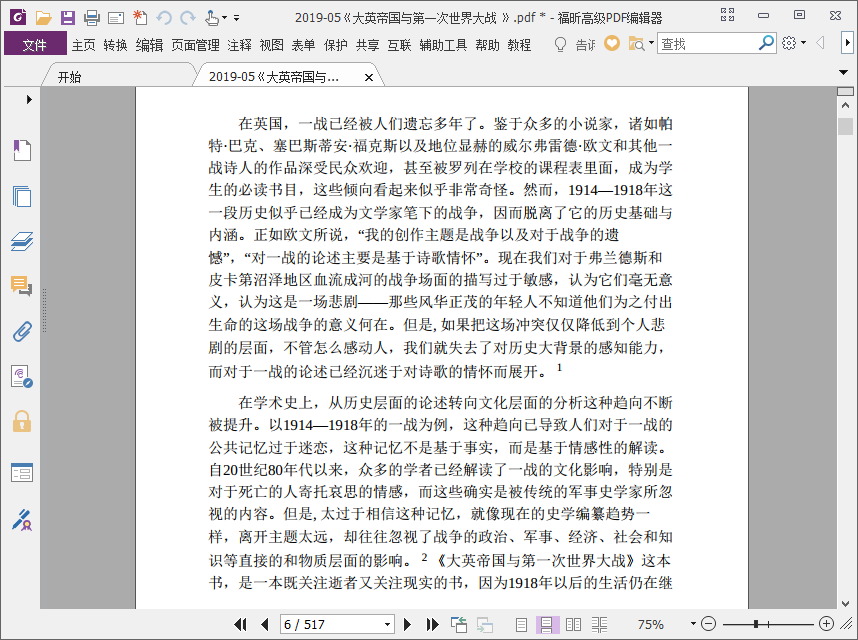Open the Bookmarks panel in the sidebar

click(x=22, y=150)
